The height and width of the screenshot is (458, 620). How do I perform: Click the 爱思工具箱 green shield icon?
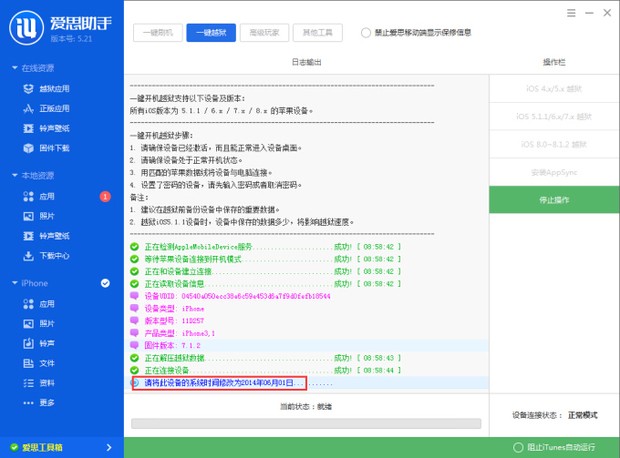14,447
